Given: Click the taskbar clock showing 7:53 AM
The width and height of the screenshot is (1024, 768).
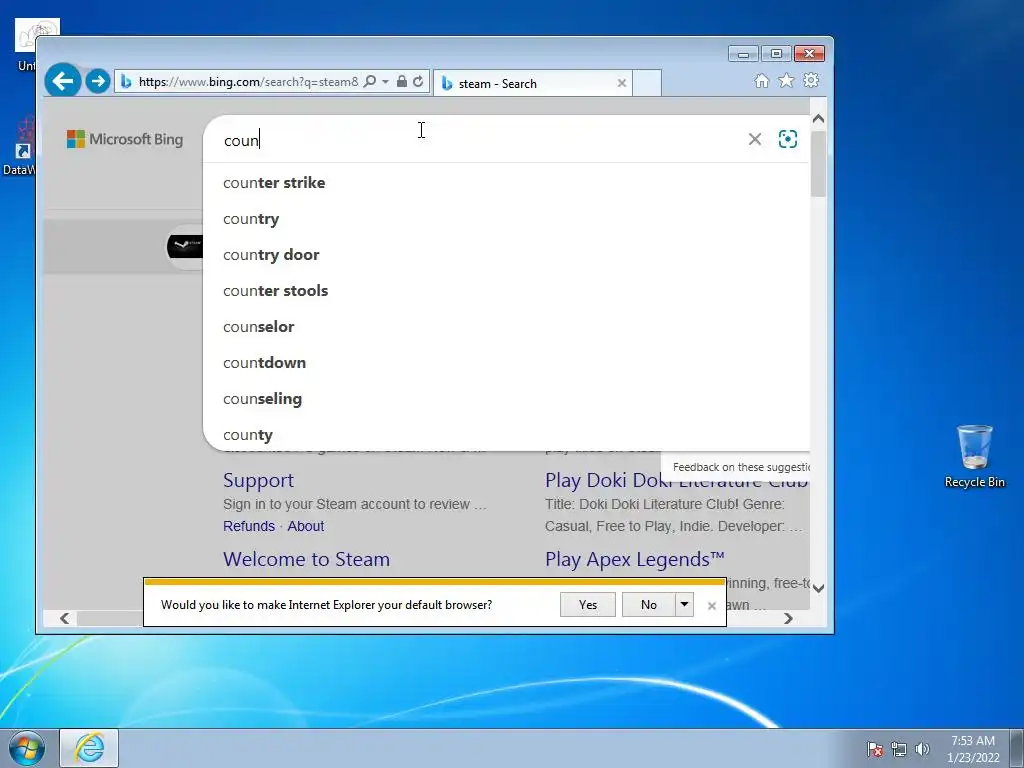Looking at the screenshot, I should click(x=973, y=749).
